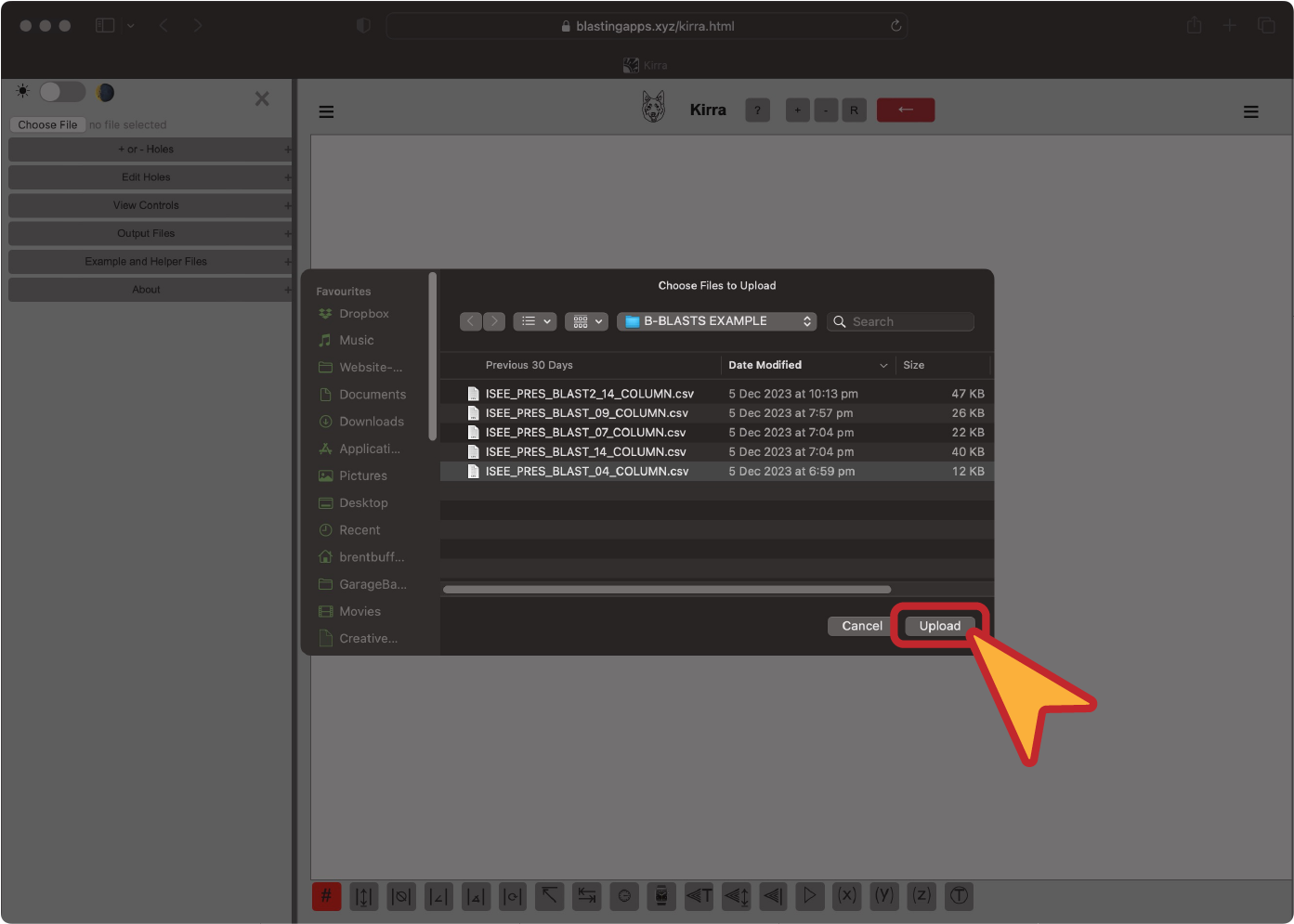Click the red back arrow button
Screen dimensions: 1294x924
click(x=906, y=111)
